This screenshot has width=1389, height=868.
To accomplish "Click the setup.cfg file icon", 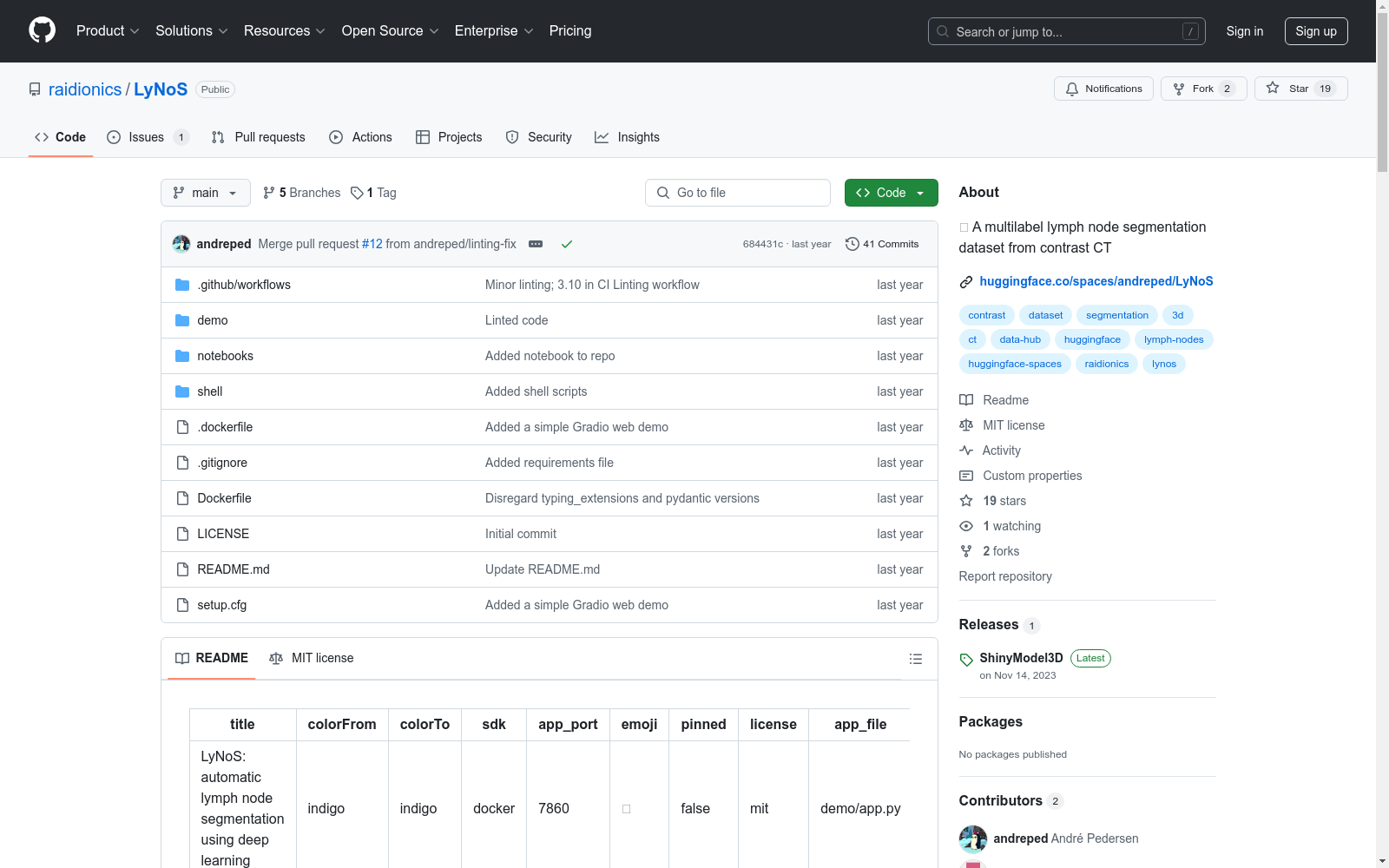I will 182,605.
